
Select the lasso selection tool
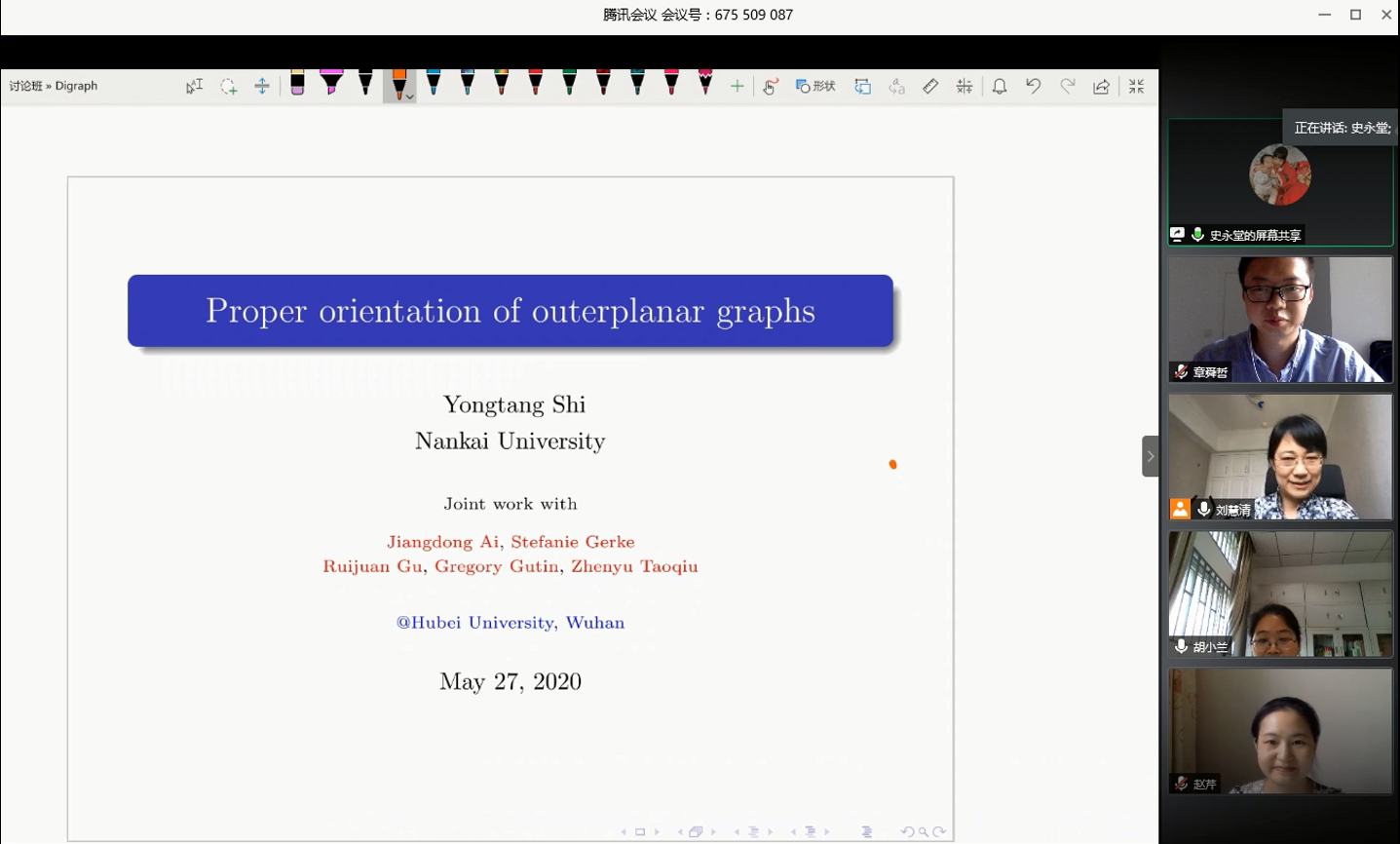click(x=228, y=87)
